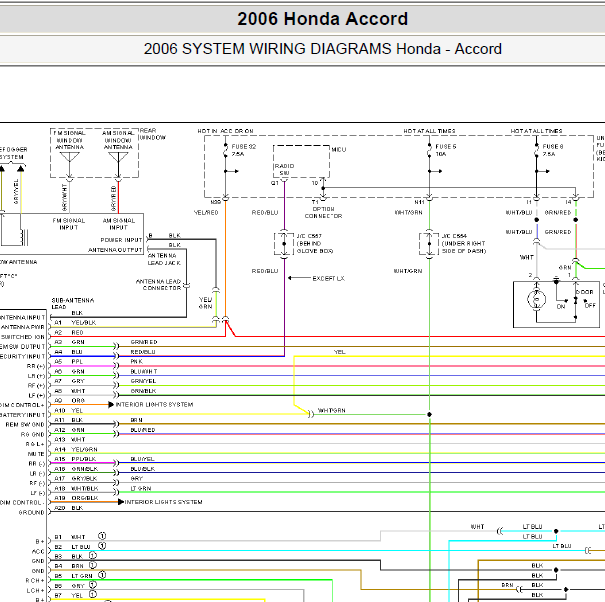Click the "GRN/YEL" wire color label
This screenshot has height=602, width=605.
point(143,381)
